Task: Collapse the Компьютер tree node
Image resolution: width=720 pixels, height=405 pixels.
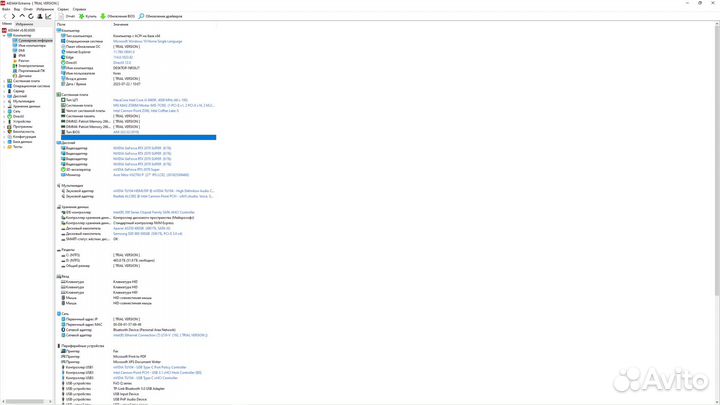Action: pos(3,35)
